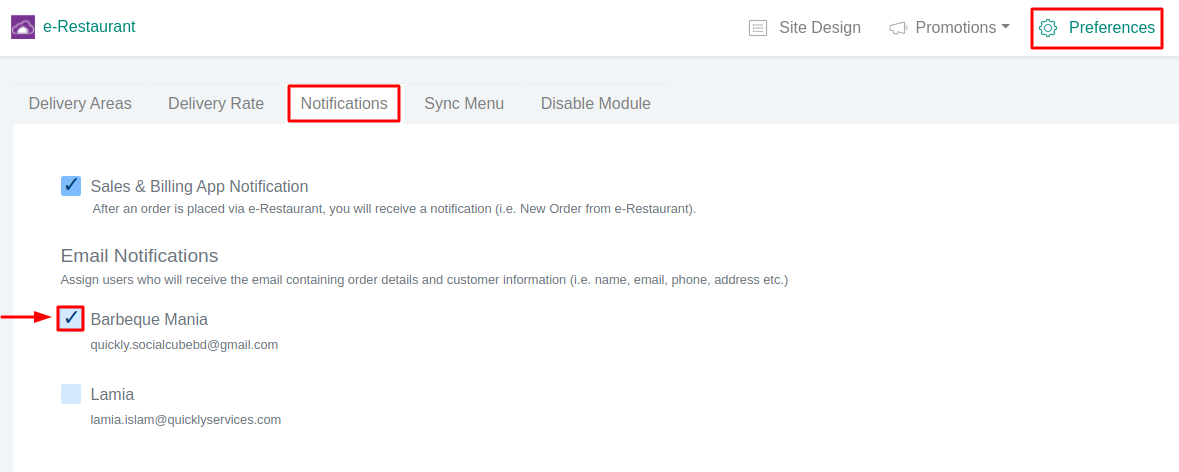The height and width of the screenshot is (472, 1179).
Task: Enable email notifications checkbox for Lamia
Action: tap(71, 394)
